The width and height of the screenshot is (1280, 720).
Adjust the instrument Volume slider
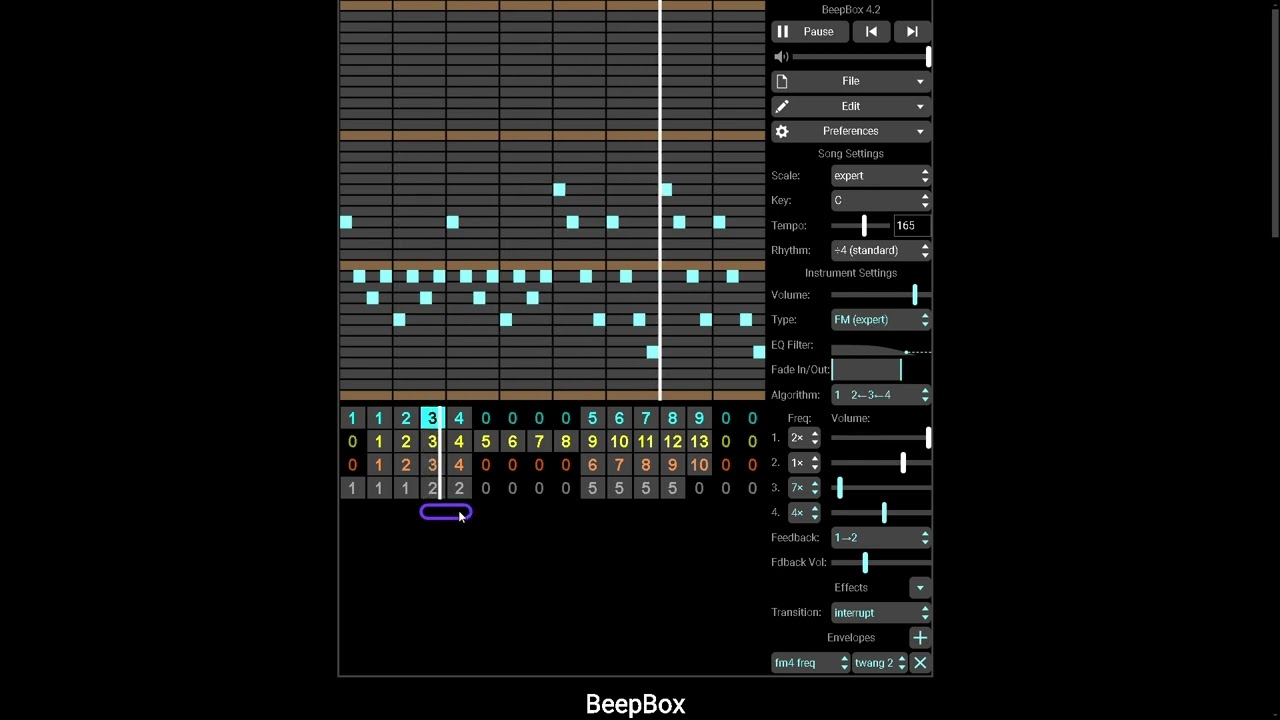coord(881,295)
